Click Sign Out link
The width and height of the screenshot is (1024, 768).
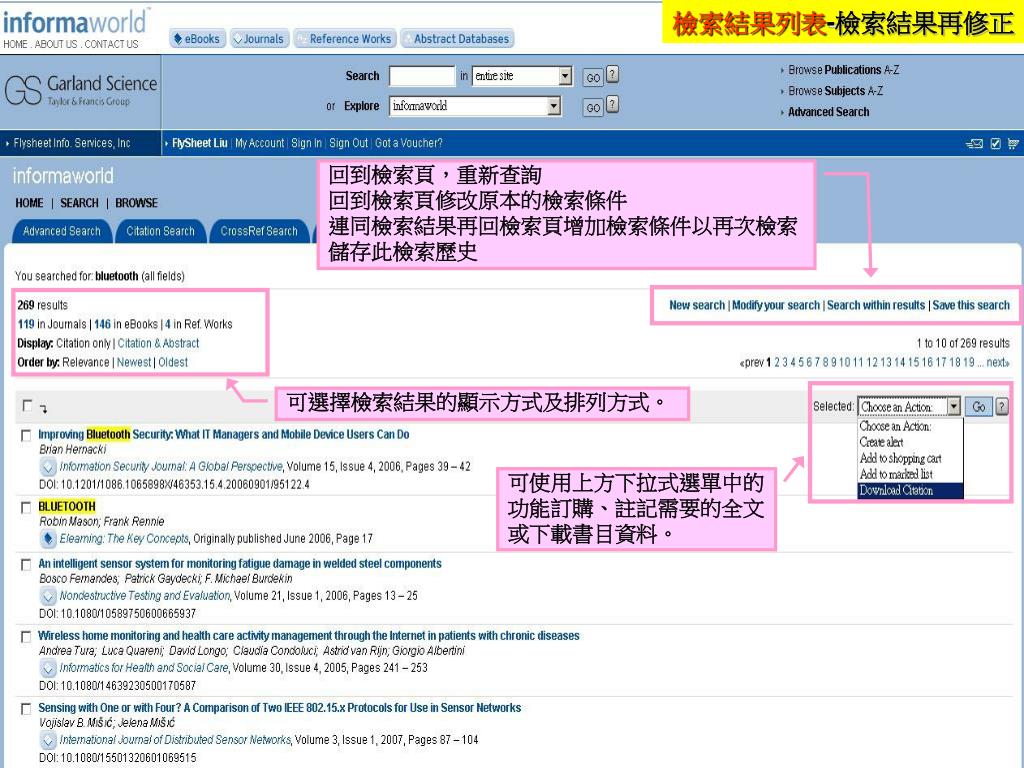tap(349, 143)
